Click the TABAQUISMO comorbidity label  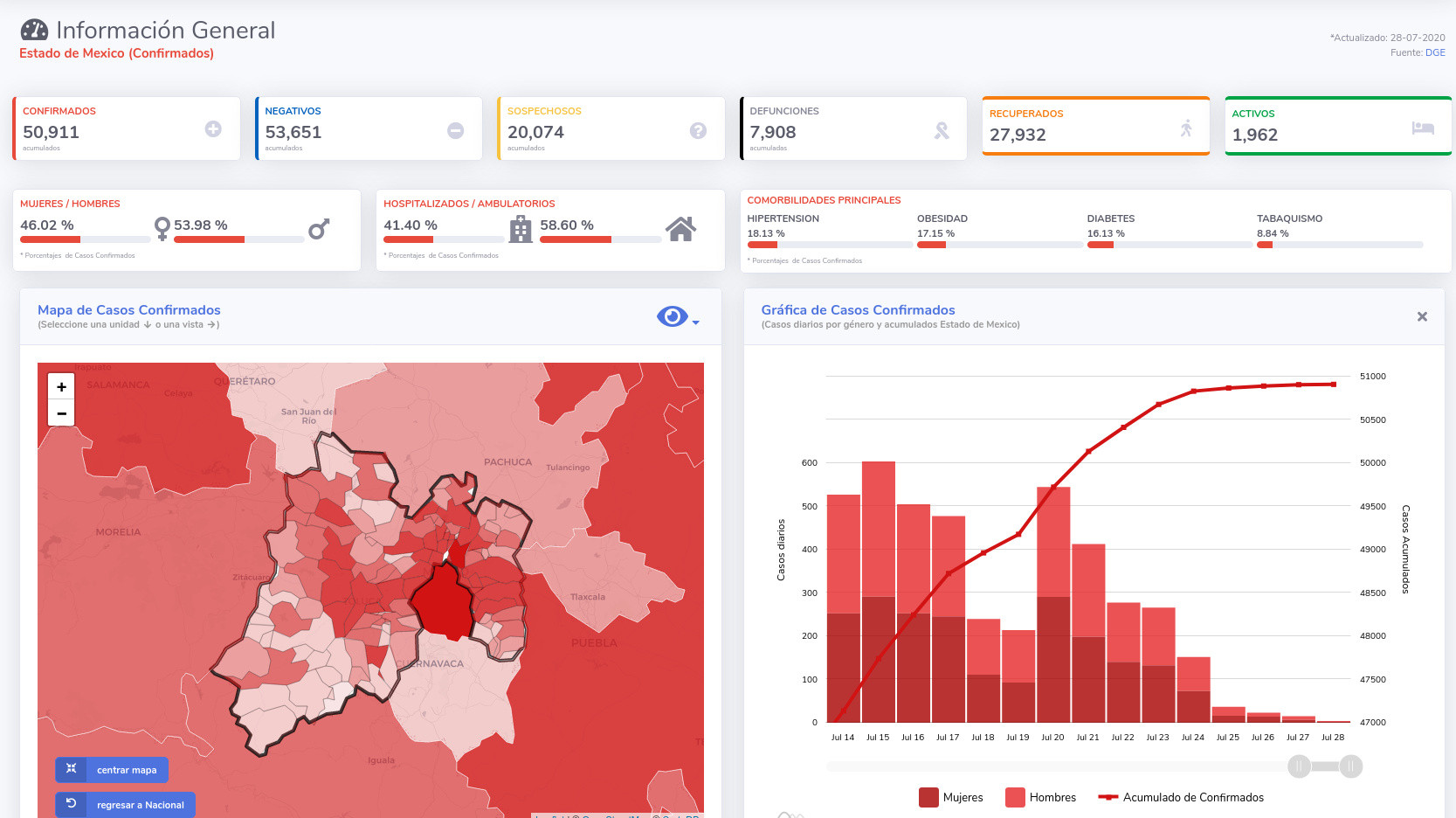coord(1289,218)
